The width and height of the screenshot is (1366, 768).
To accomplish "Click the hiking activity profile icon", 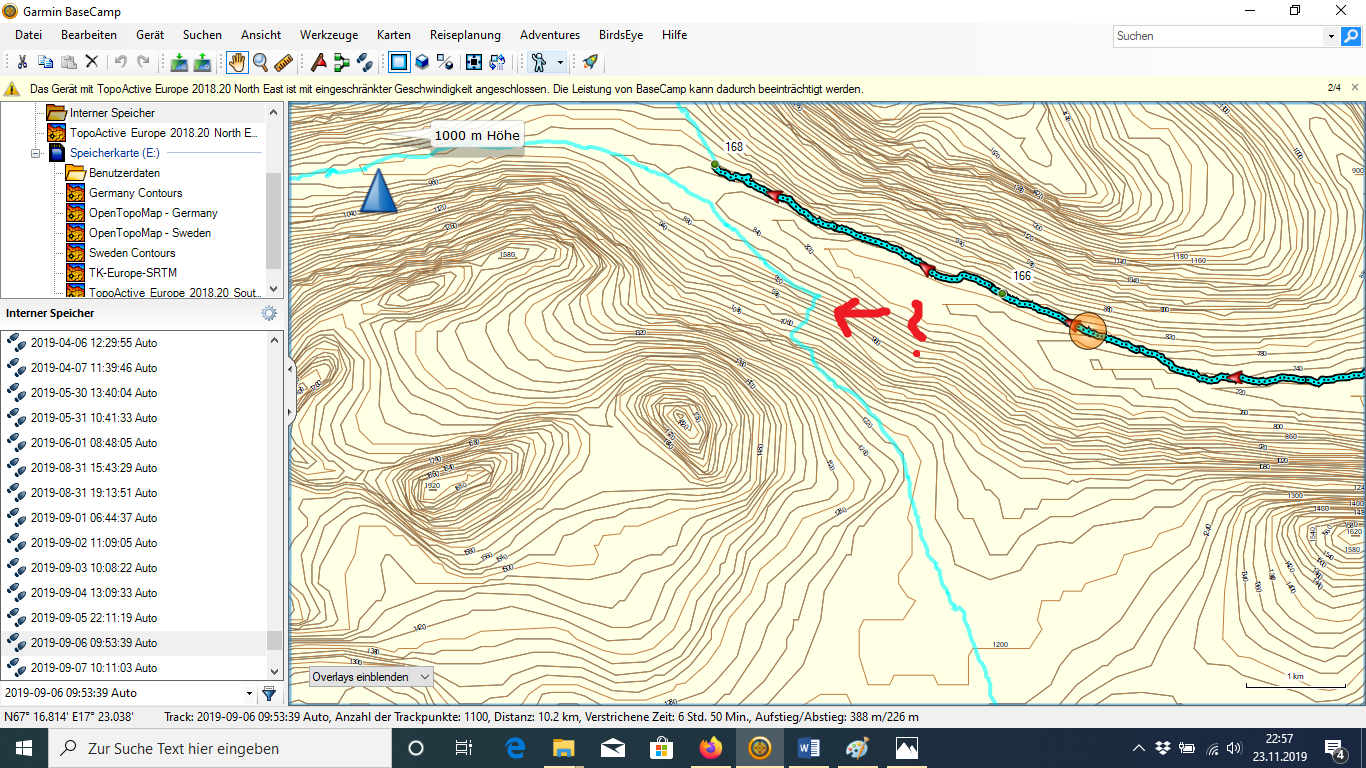I will [539, 62].
